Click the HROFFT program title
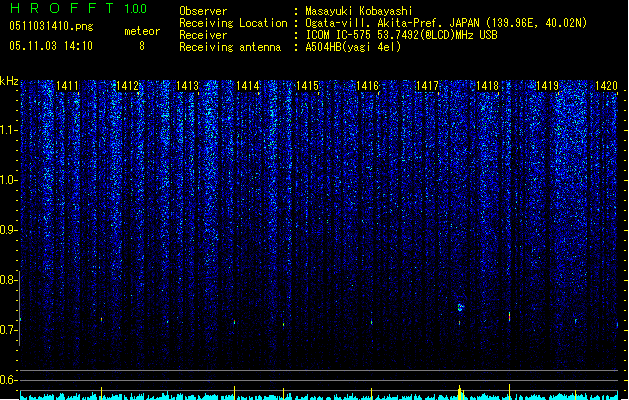629x400 pixels. pyautogui.click(x=62, y=8)
